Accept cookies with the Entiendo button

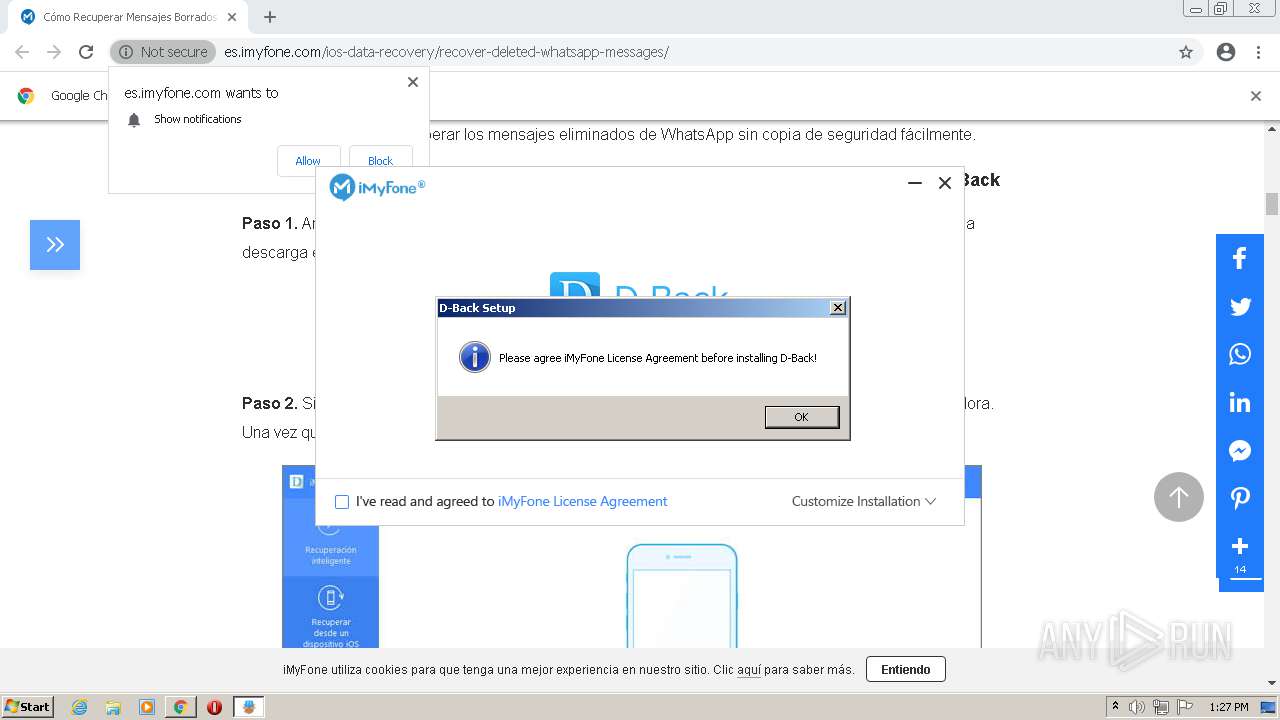(906, 670)
